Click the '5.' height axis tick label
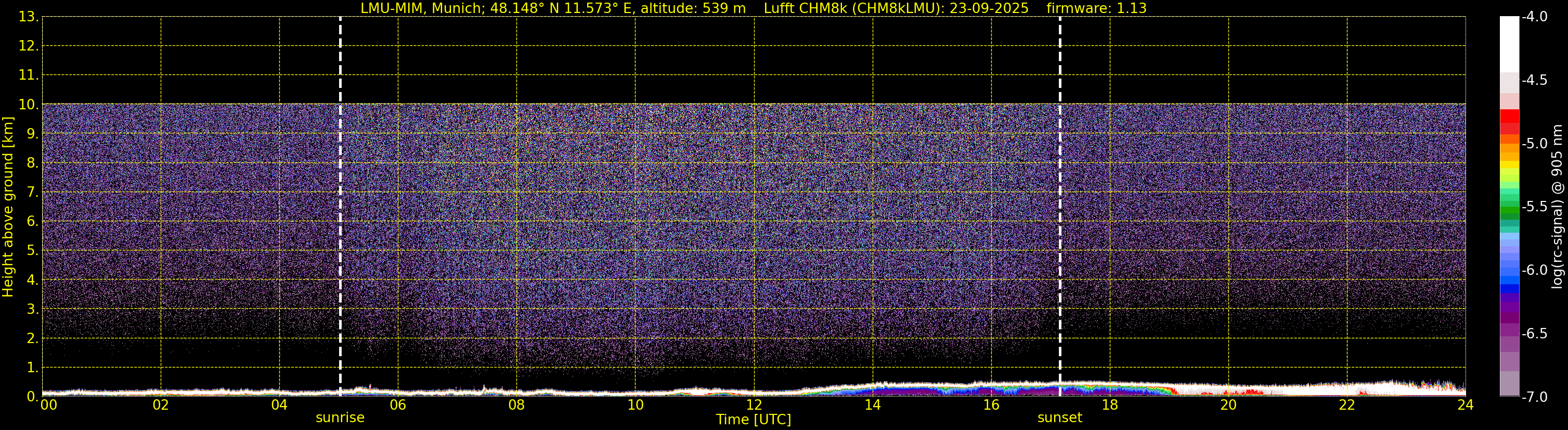 coord(32,251)
